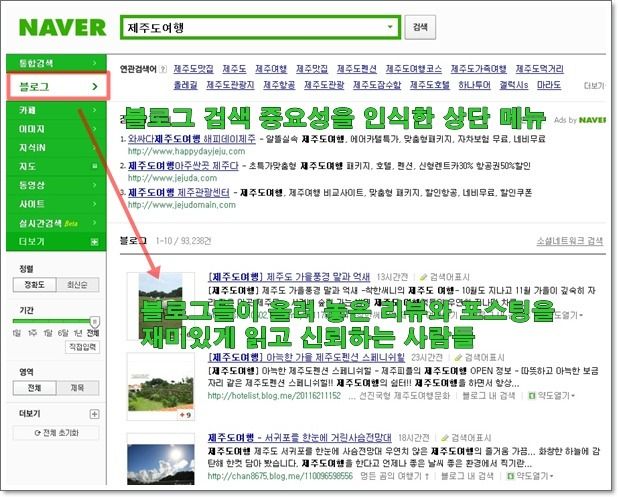Select 통합검색 menu item
618x497 pixels.
click(56, 63)
